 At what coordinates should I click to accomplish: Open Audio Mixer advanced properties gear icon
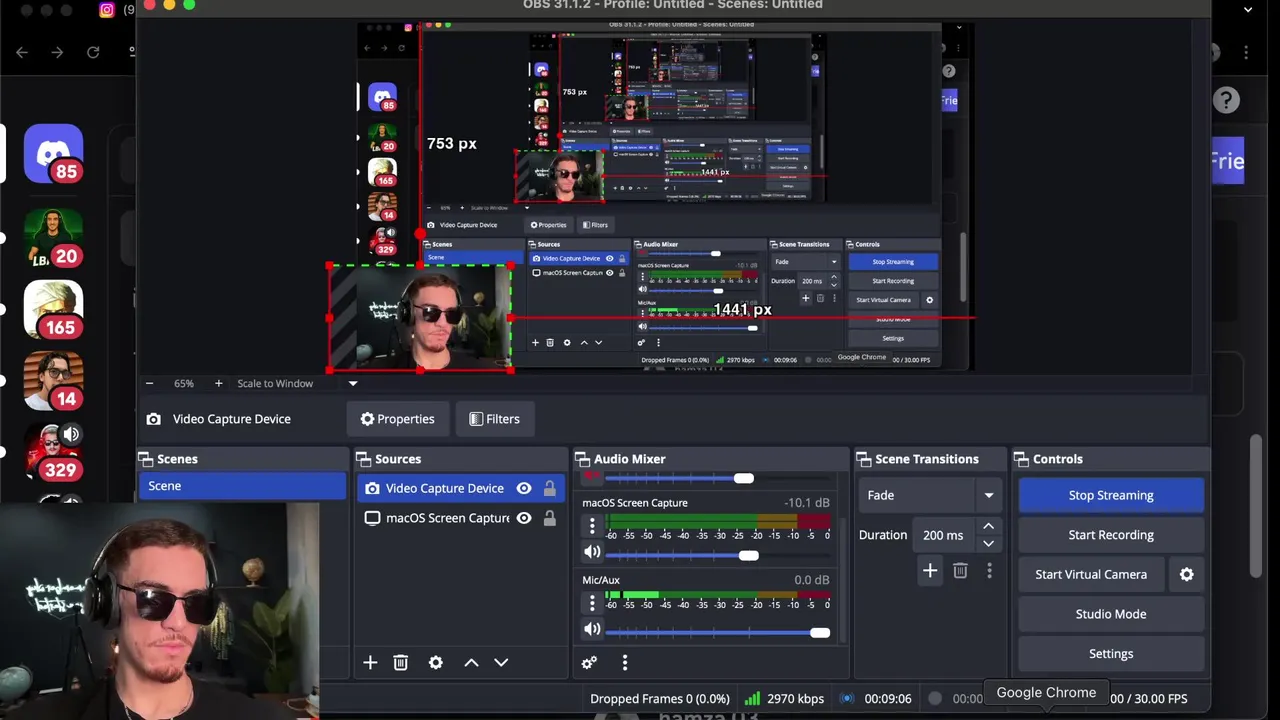click(589, 662)
